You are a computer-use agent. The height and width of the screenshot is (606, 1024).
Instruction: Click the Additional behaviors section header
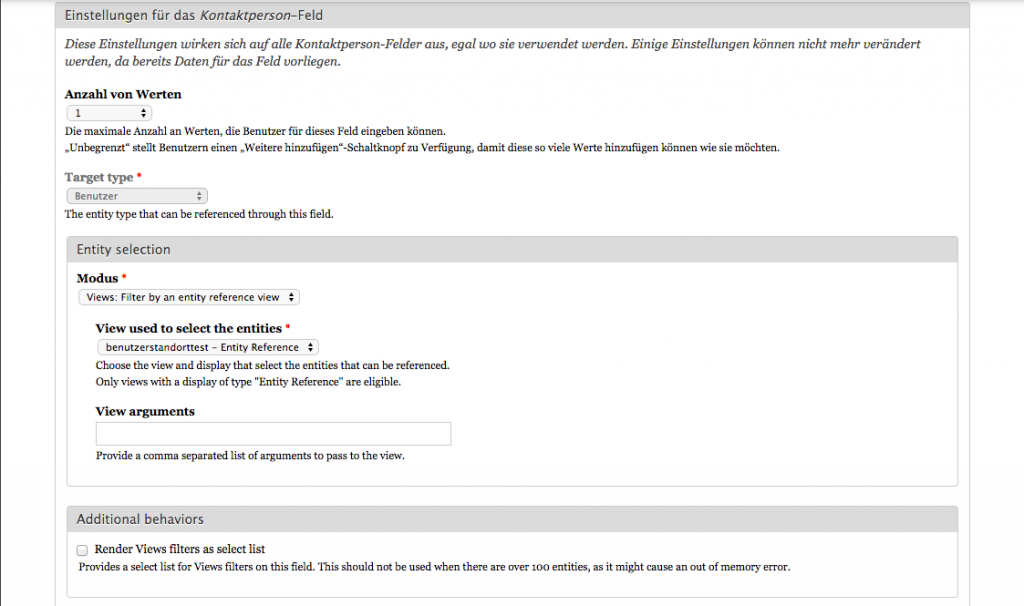click(x=140, y=519)
